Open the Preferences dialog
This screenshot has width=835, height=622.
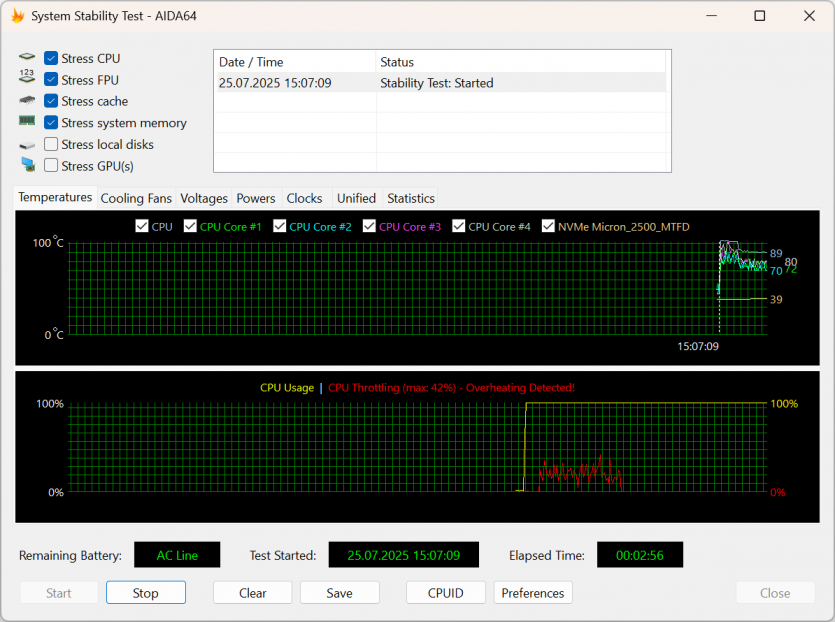[533, 593]
